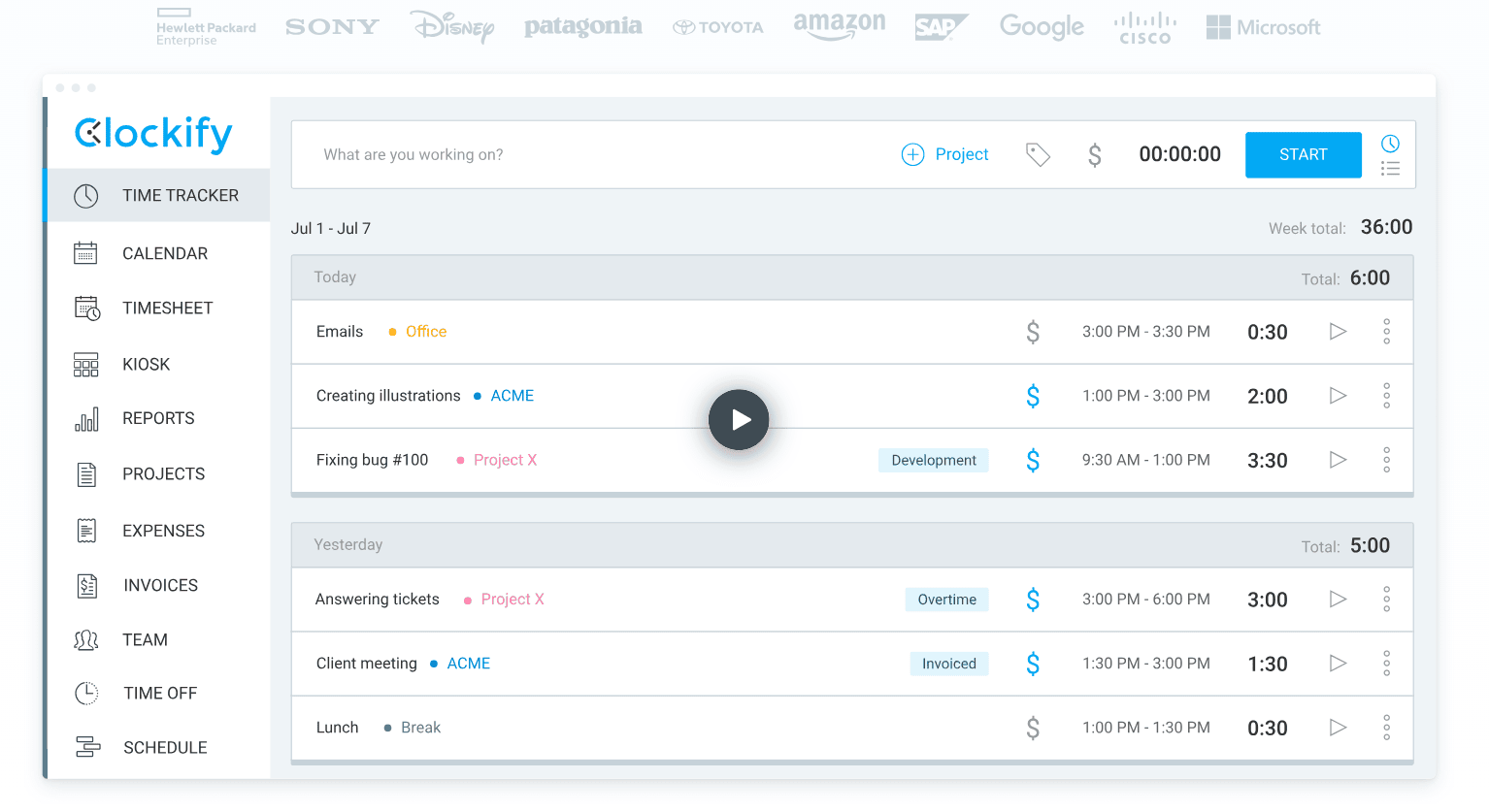Click the Development tag
Viewport: 1489px width, 812px height.
(934, 460)
